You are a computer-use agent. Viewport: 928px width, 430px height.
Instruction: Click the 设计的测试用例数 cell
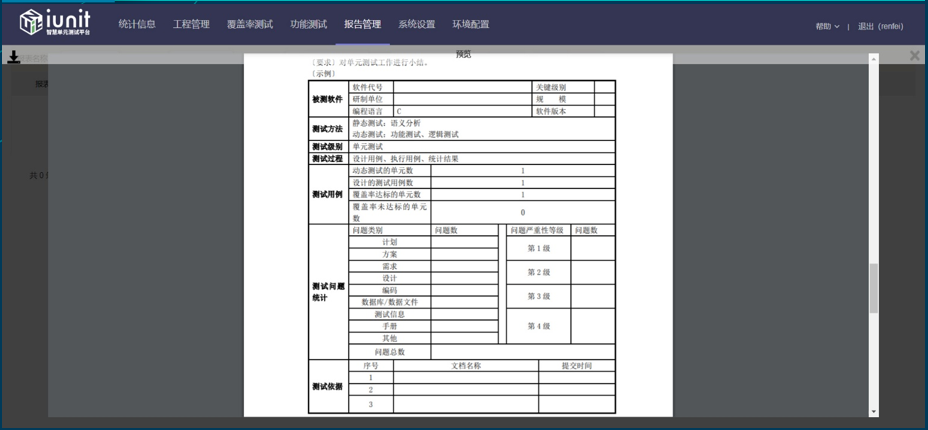[389, 182]
